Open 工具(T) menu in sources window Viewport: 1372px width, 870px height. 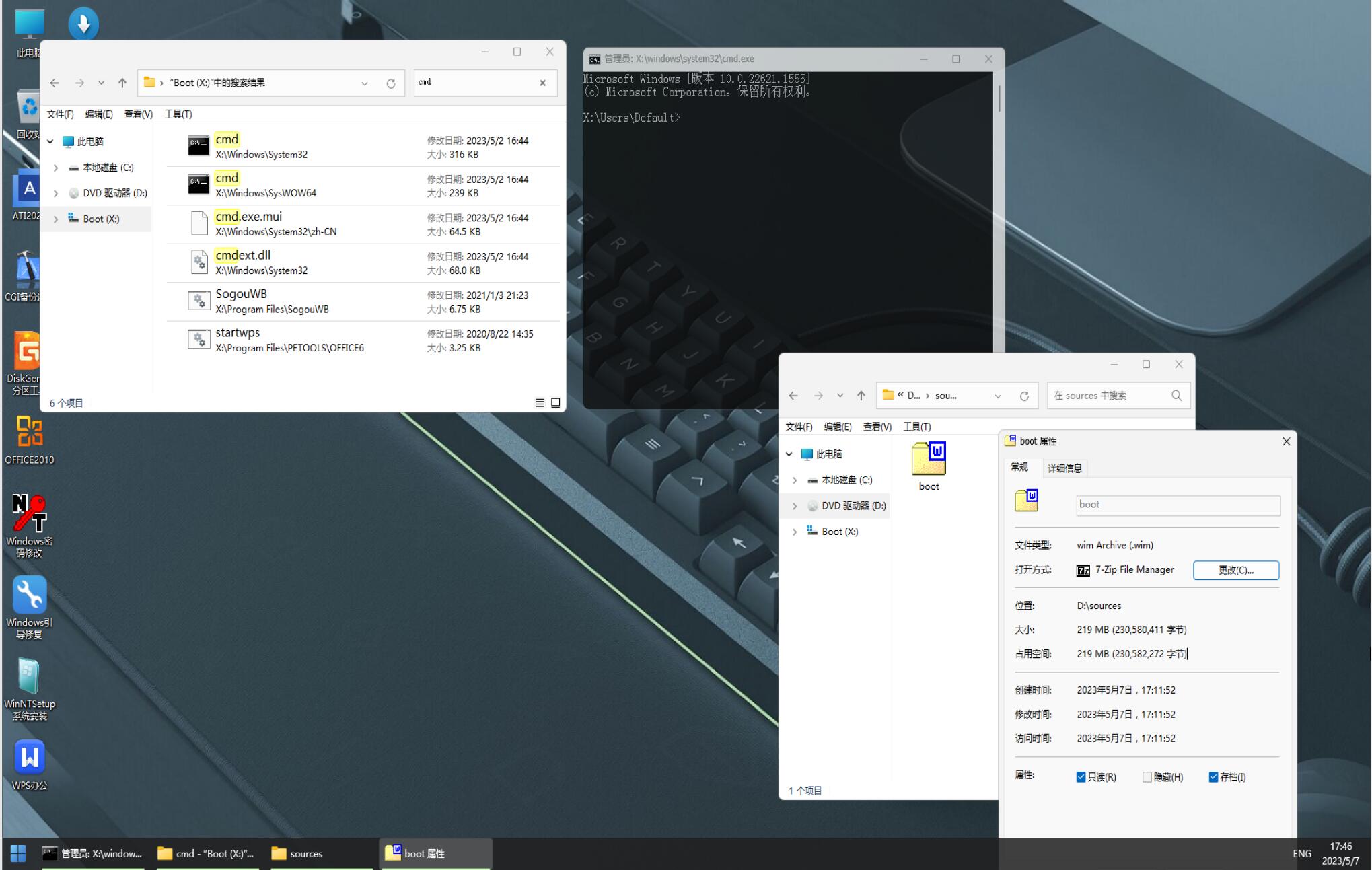click(x=916, y=427)
